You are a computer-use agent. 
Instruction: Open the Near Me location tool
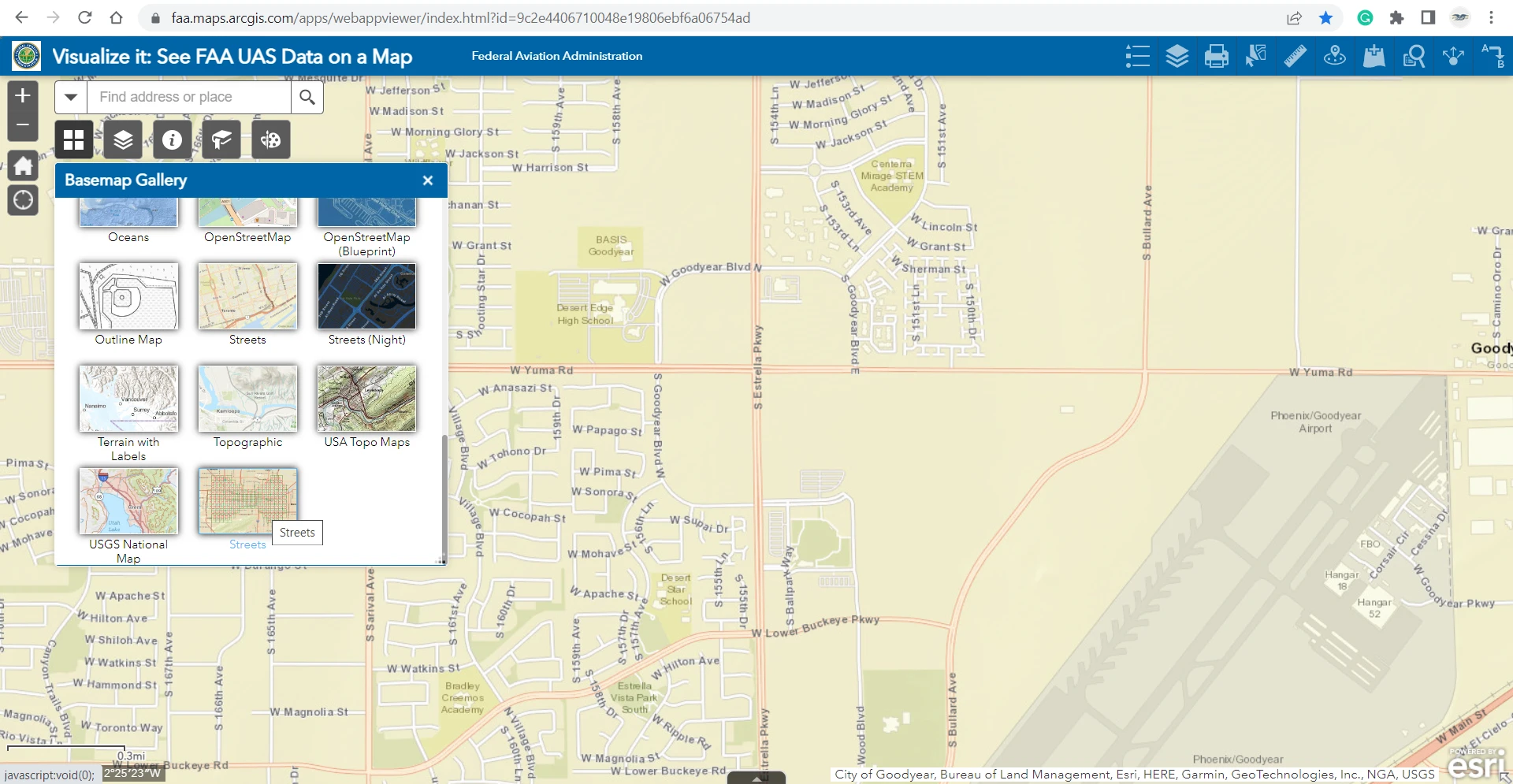[x=1334, y=56]
